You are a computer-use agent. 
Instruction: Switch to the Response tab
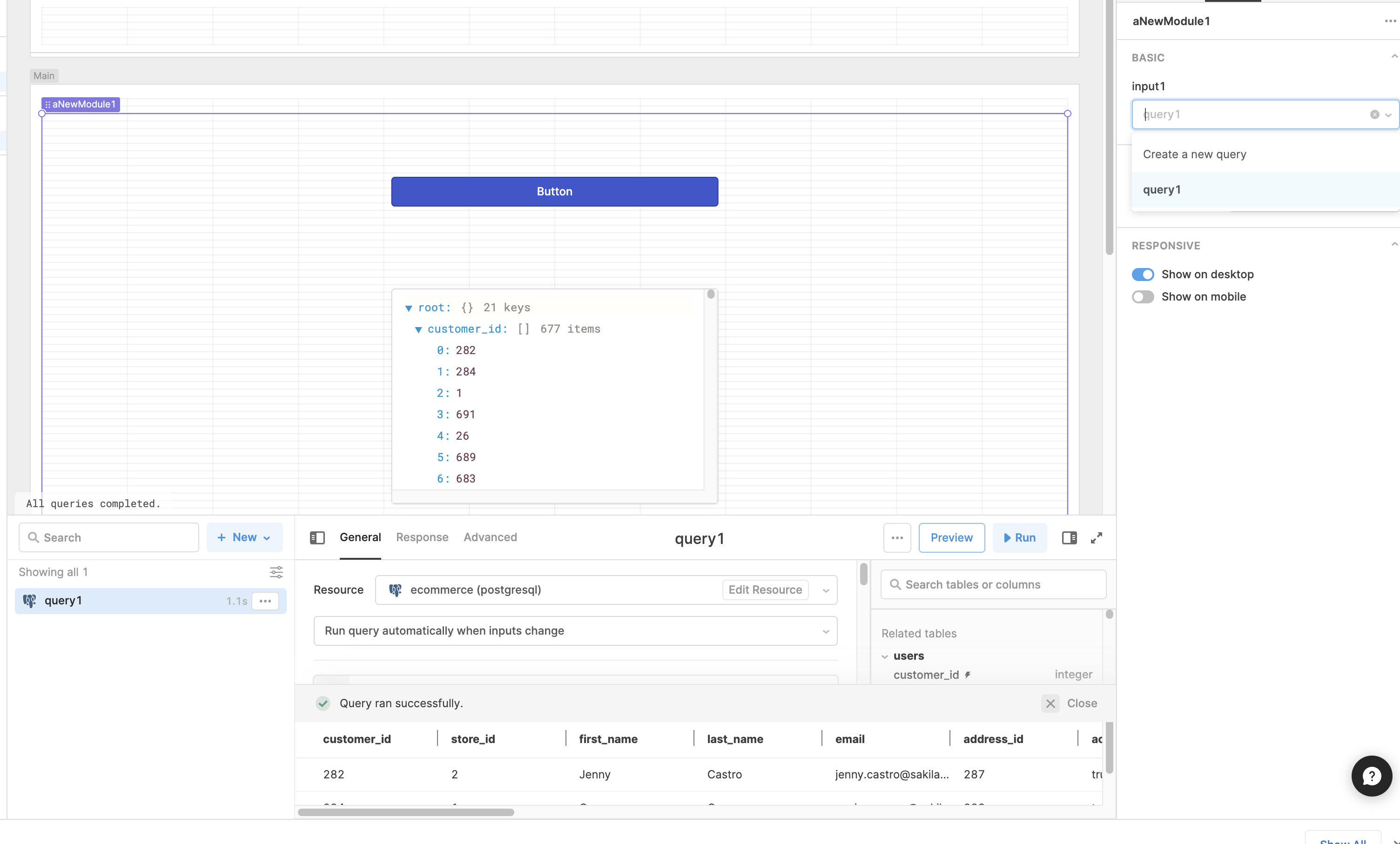point(422,537)
